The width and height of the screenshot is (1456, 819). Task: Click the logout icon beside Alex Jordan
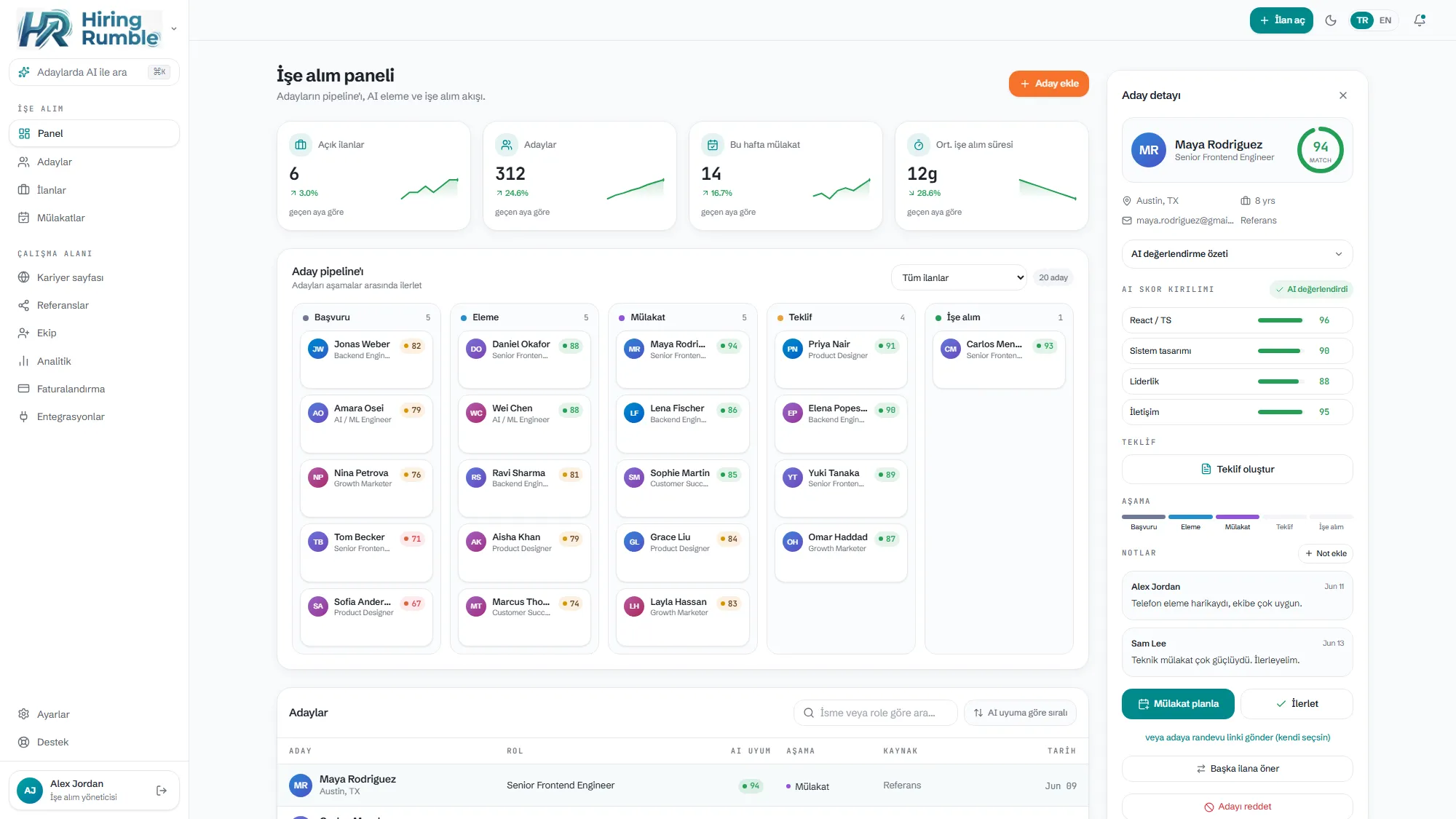(162, 791)
